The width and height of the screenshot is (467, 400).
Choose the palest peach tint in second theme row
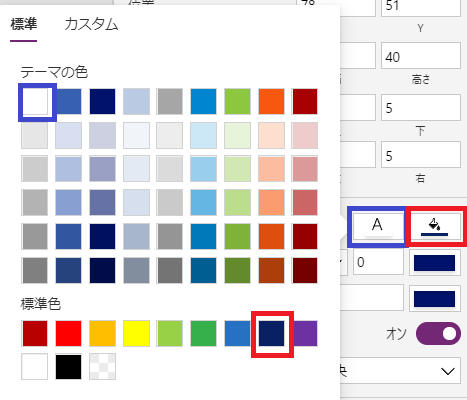[271, 135]
